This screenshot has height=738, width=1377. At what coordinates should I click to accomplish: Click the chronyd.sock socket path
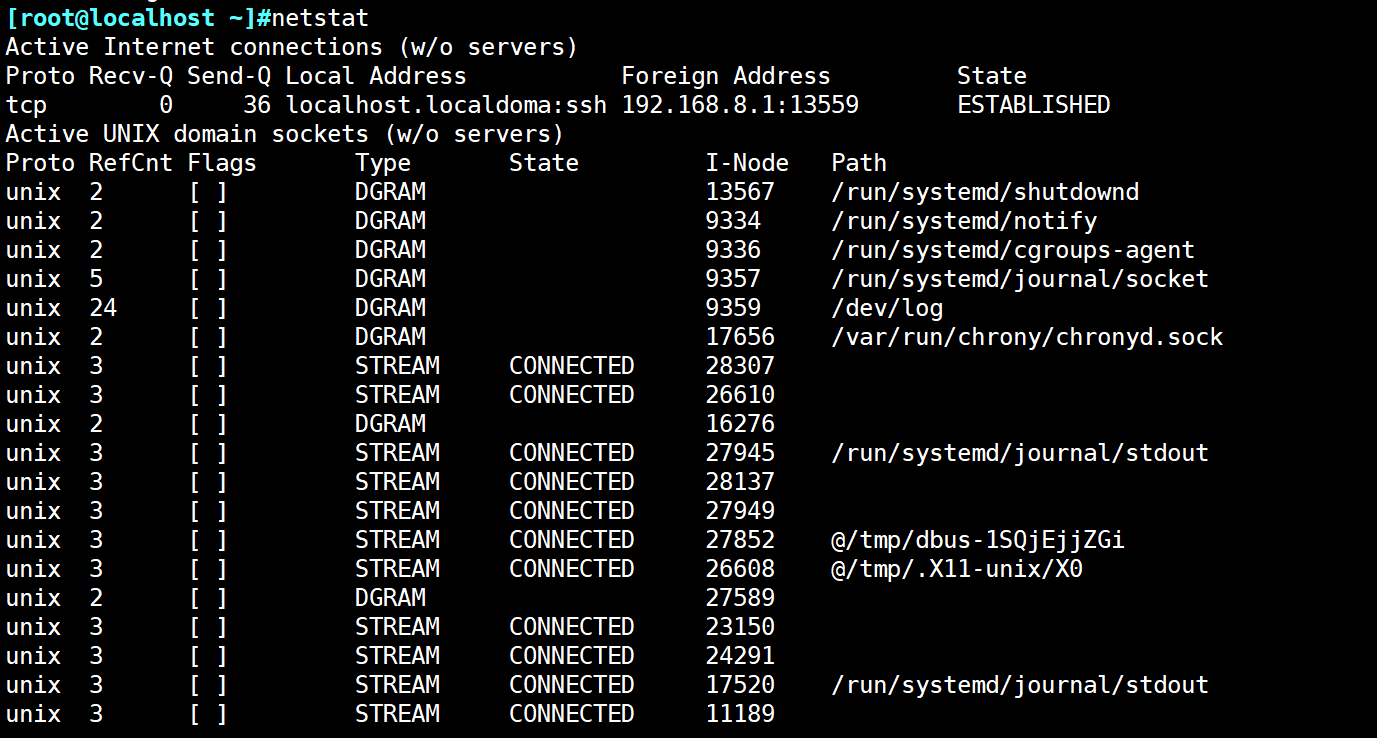[x=1027, y=337]
